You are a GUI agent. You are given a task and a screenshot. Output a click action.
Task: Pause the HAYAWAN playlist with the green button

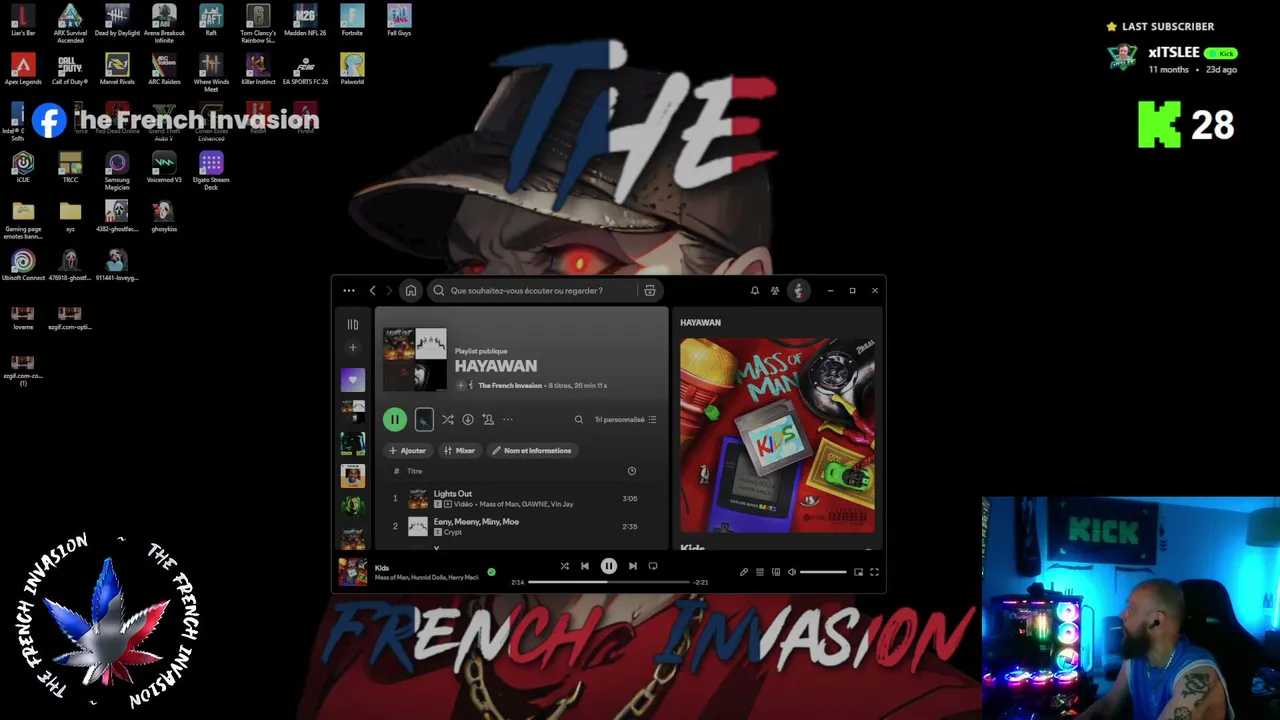395,420
